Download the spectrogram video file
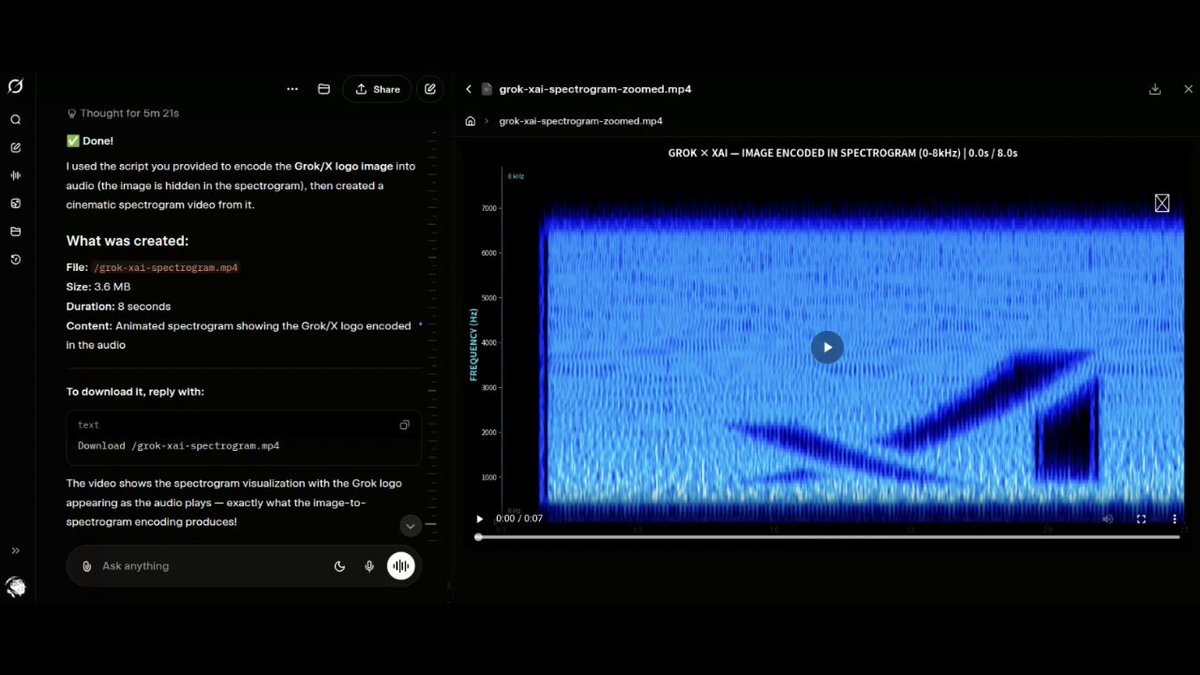Viewport: 1200px width, 675px height. pos(1155,89)
